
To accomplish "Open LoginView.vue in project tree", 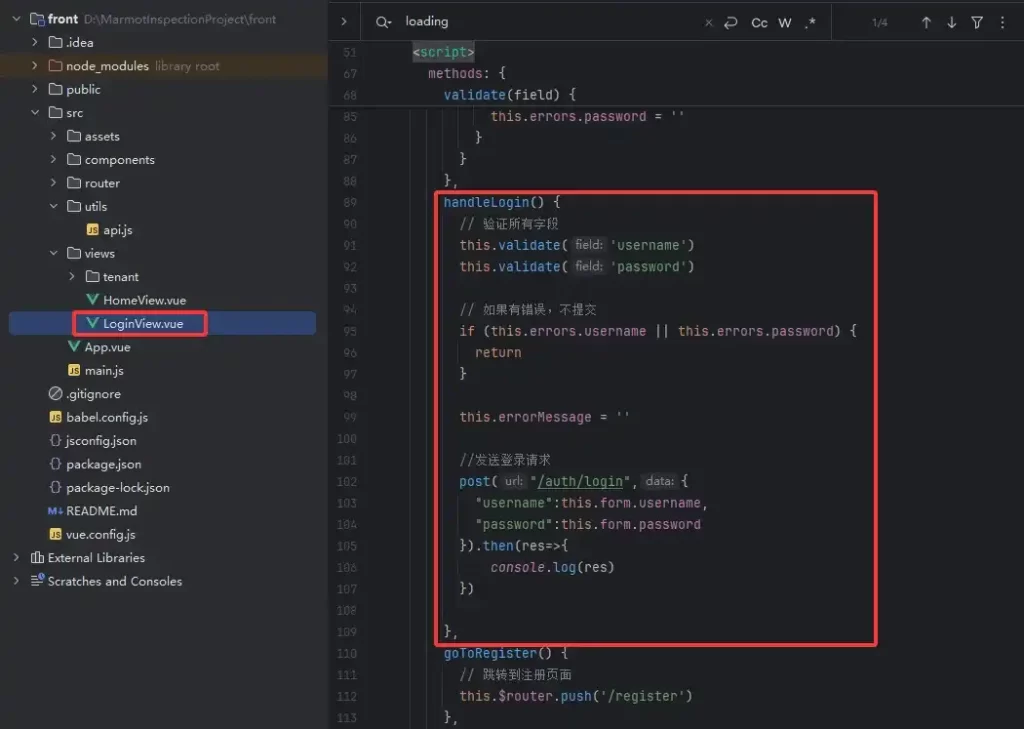I will click(x=142, y=323).
